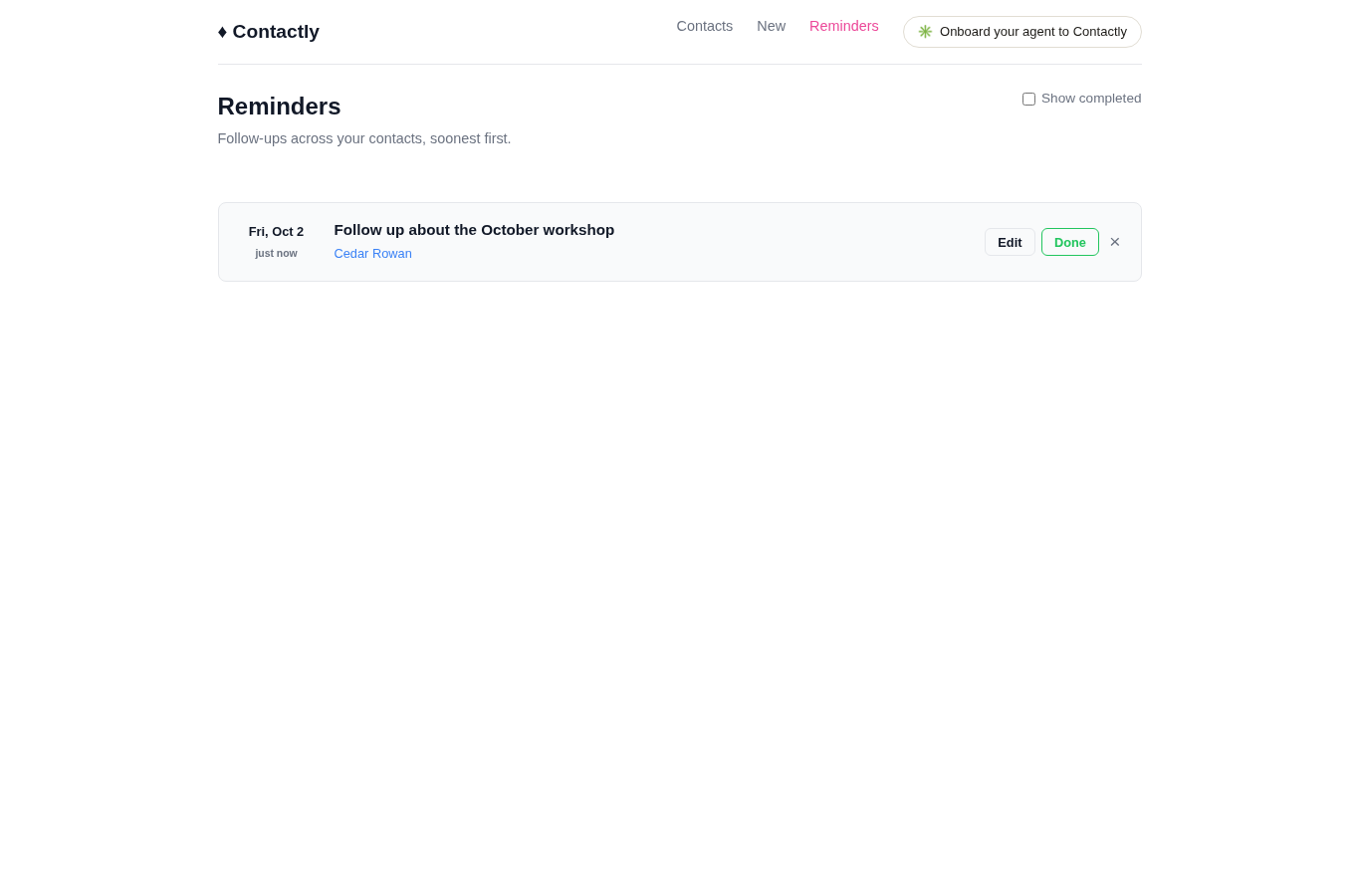The height and width of the screenshot is (896, 1359).
Task: Select the Reminders navigation tab
Action: point(844,26)
